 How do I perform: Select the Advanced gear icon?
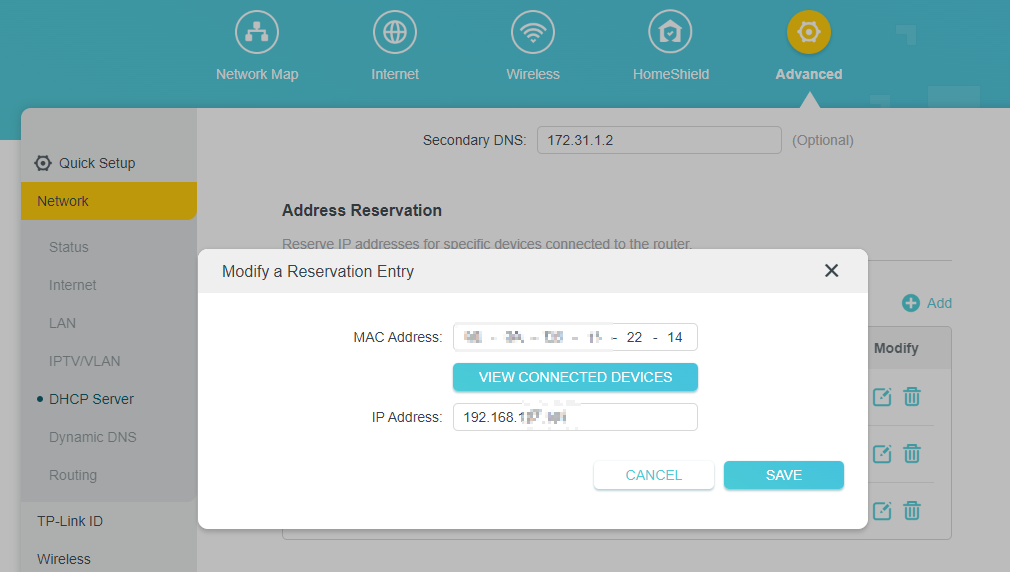(808, 32)
